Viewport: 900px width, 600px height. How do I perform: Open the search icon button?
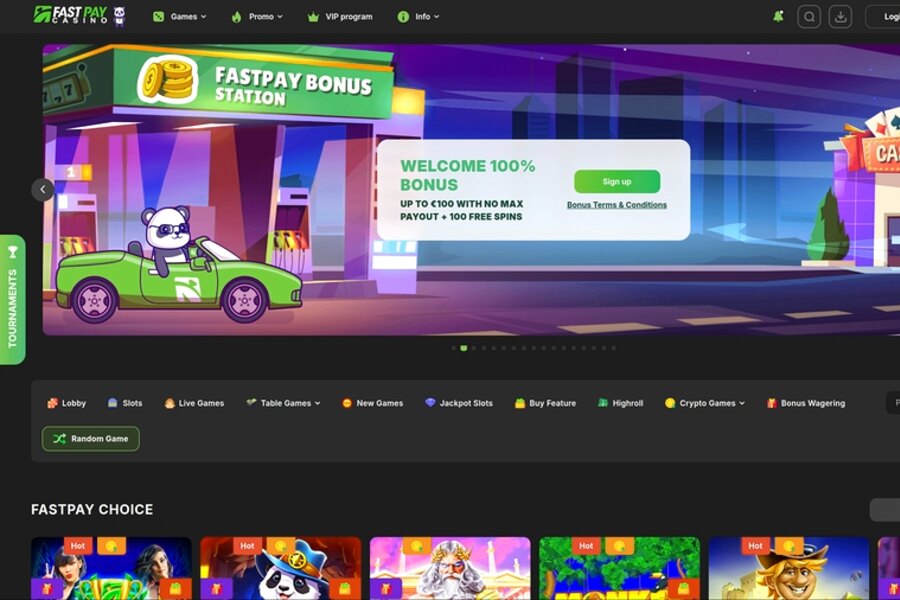point(809,17)
